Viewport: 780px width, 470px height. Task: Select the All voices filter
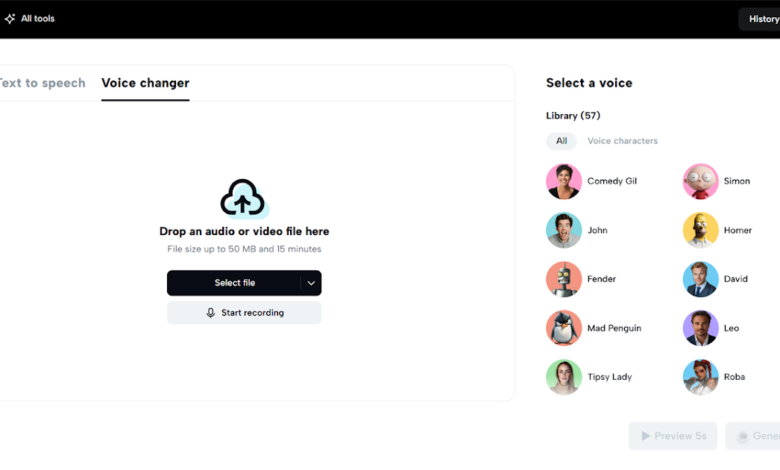561,141
